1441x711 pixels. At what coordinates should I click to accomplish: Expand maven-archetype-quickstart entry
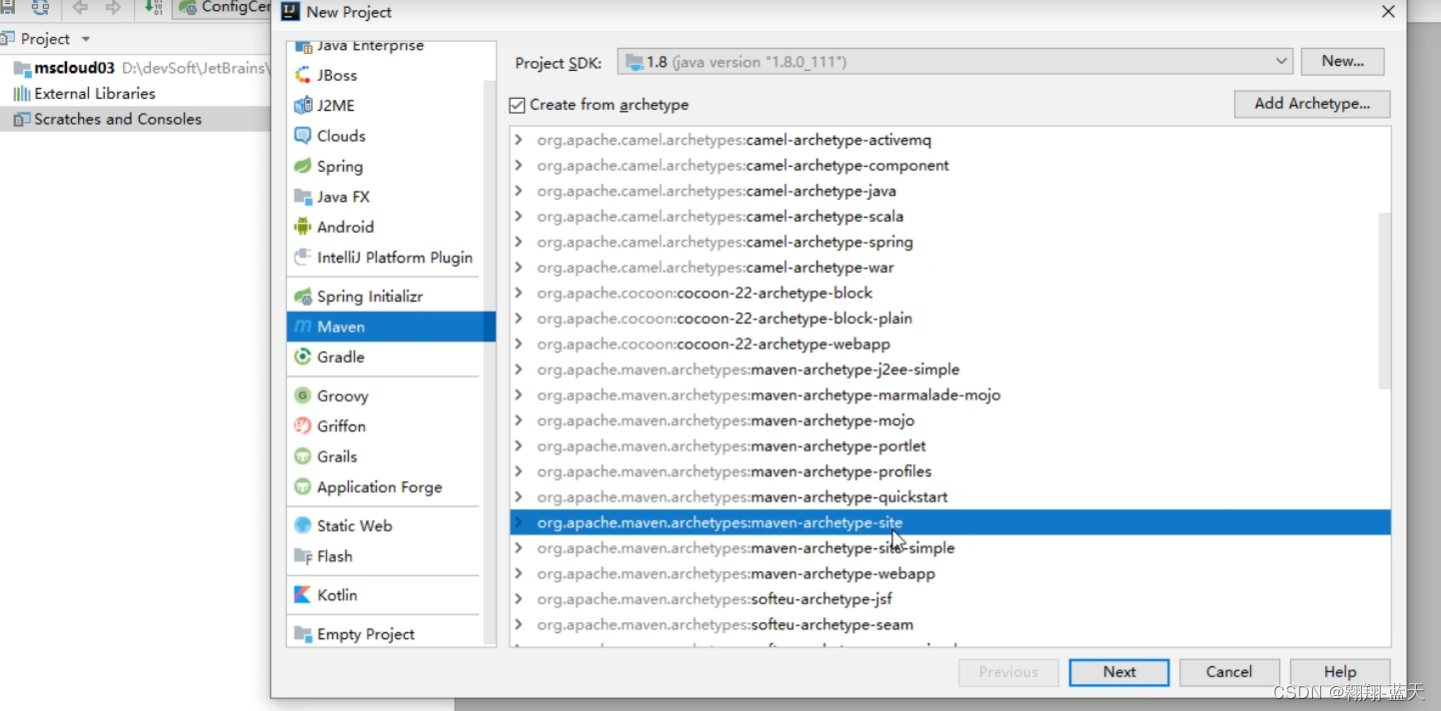[x=518, y=497]
